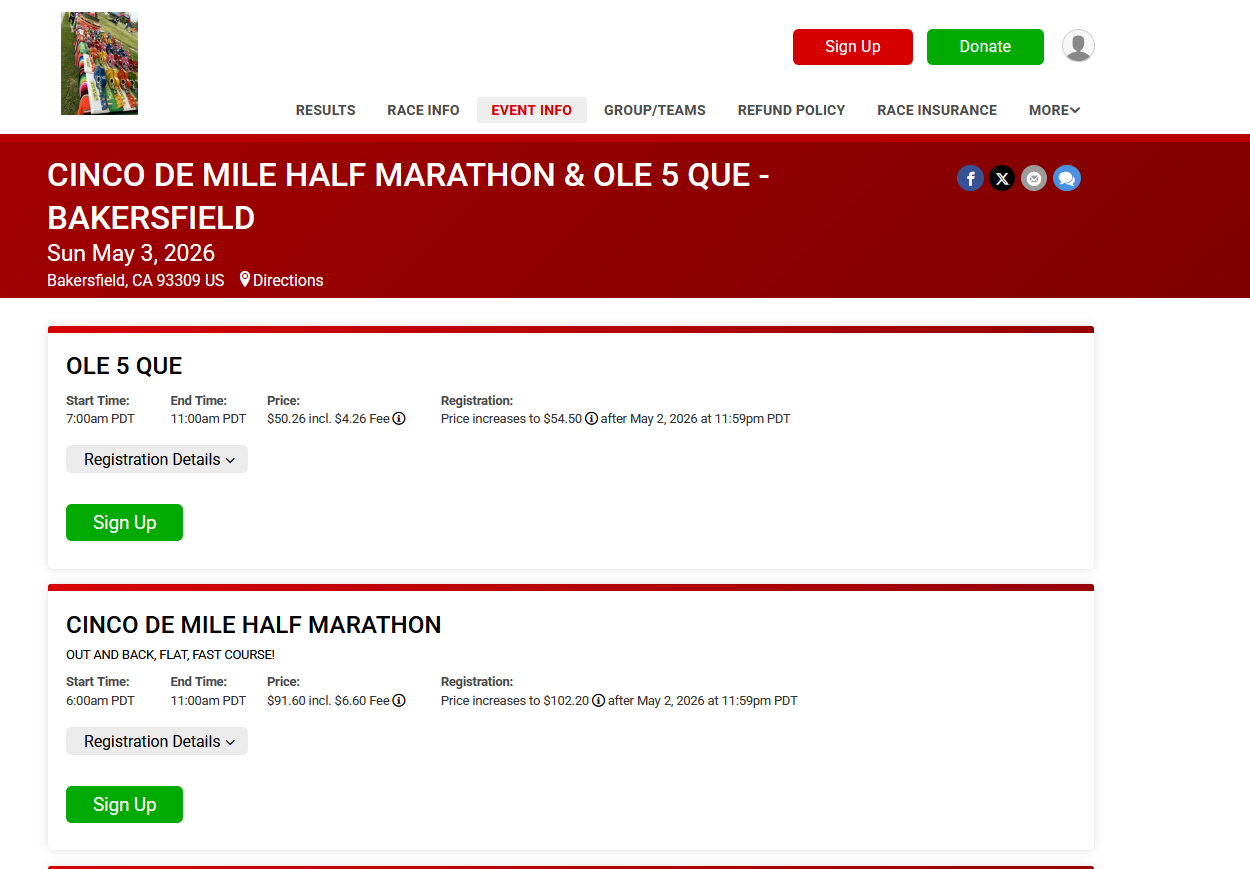The width and height of the screenshot is (1250, 869).
Task: Sign up for the Cinco De Mile Half Marathon
Action: click(124, 804)
